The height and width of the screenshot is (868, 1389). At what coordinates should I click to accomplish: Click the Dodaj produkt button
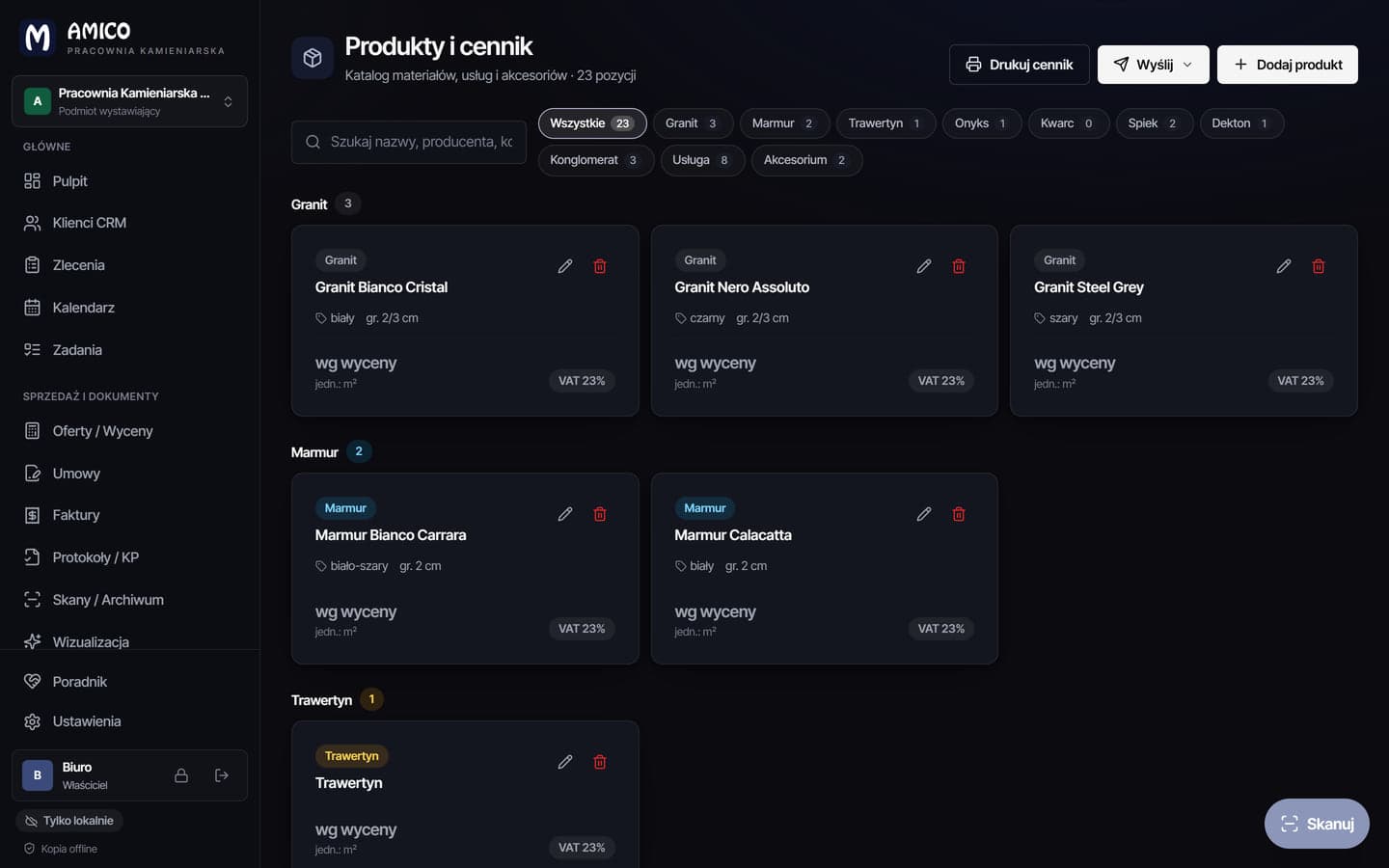[1288, 65]
